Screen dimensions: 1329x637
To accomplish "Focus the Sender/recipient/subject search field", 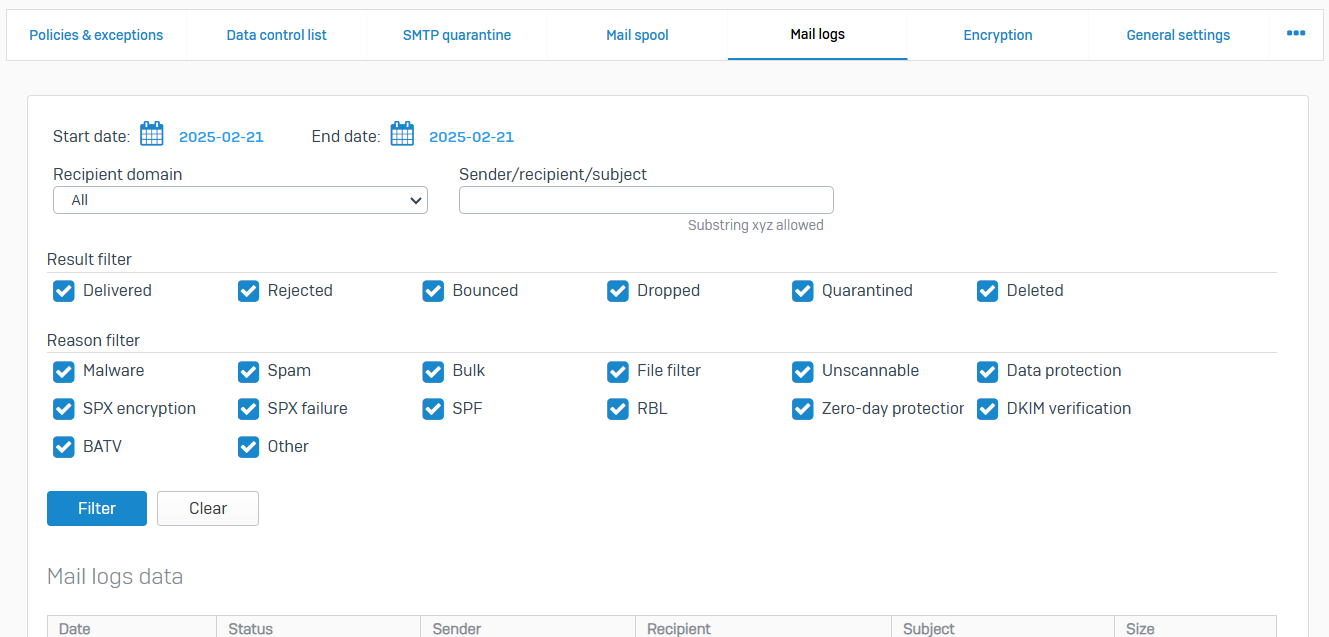I will tap(646, 200).
